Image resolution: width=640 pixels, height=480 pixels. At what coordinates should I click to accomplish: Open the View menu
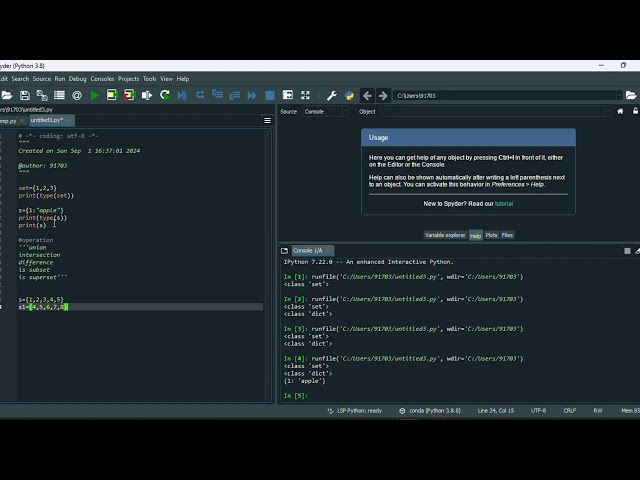pos(166,79)
